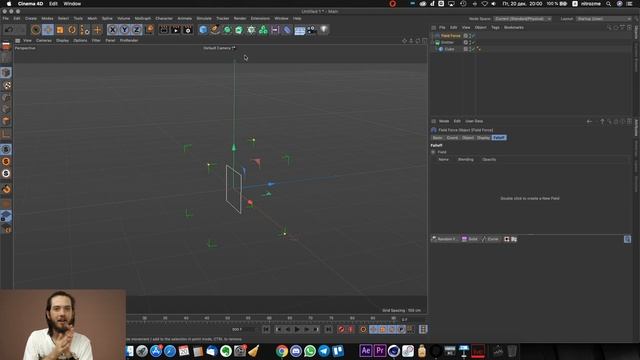Select the Scale tool
This screenshot has height=360, width=640.
(x=60, y=30)
